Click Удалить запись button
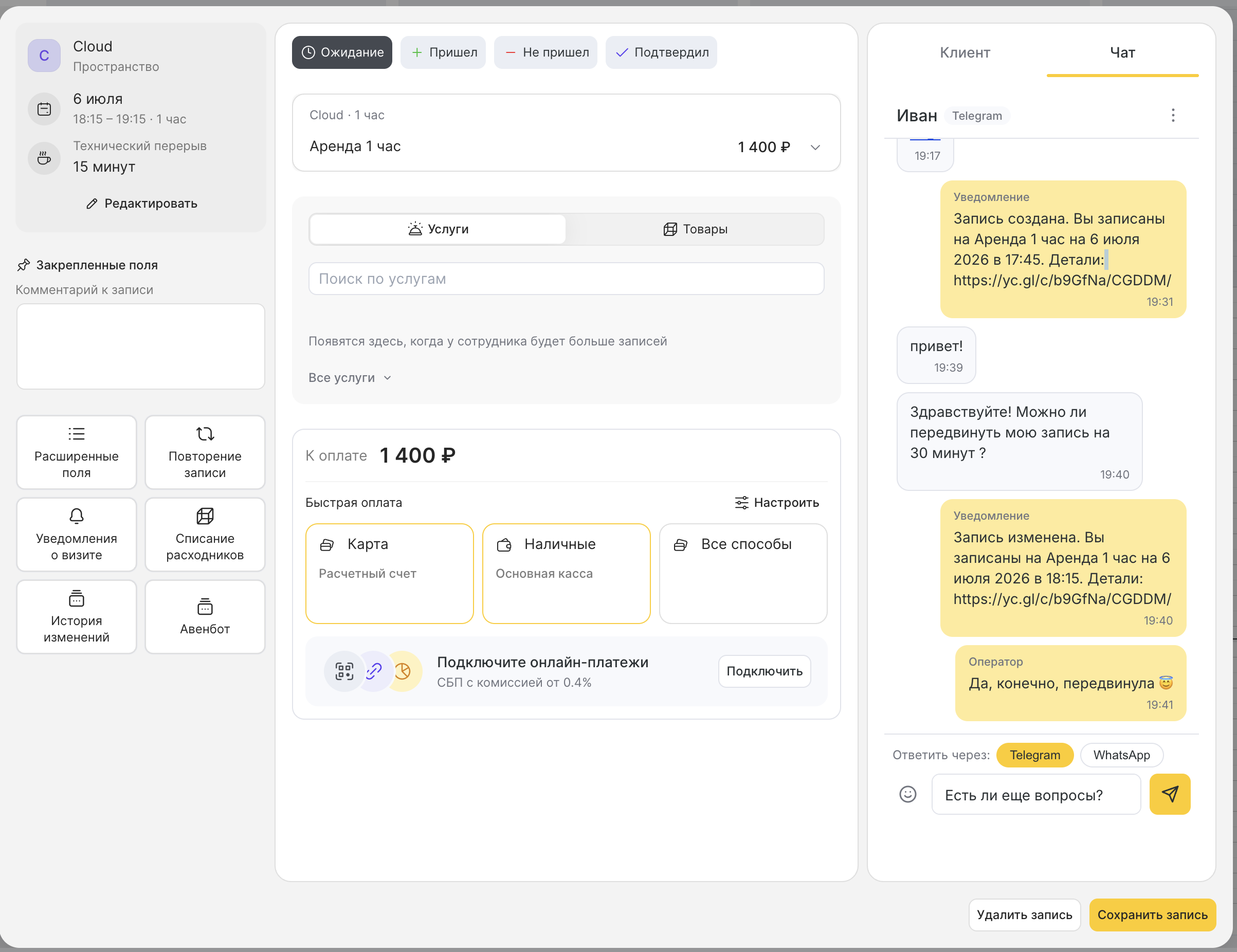1237x952 pixels. pyautogui.click(x=1025, y=914)
